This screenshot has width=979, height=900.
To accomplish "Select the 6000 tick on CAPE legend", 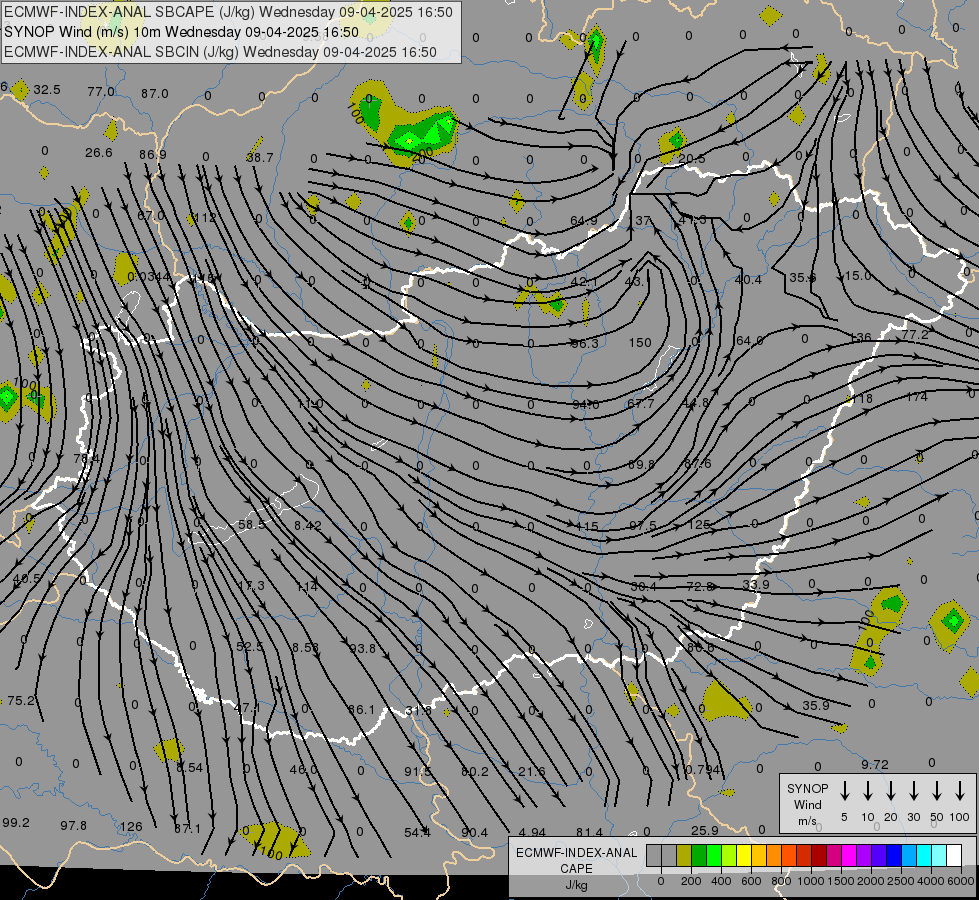I will [961, 881].
